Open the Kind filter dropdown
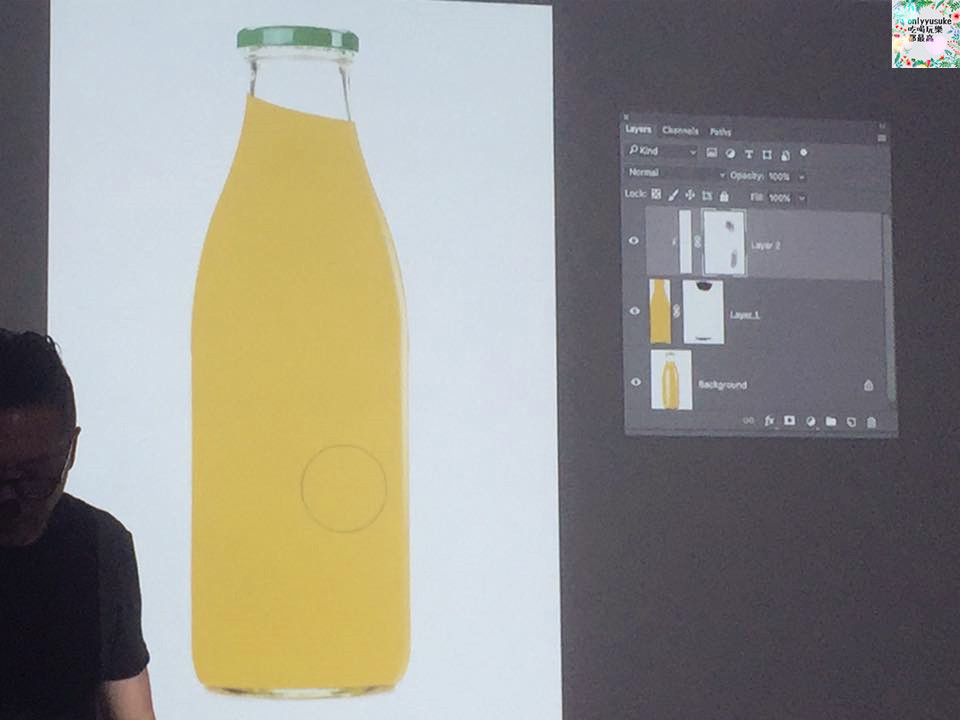 click(x=662, y=151)
